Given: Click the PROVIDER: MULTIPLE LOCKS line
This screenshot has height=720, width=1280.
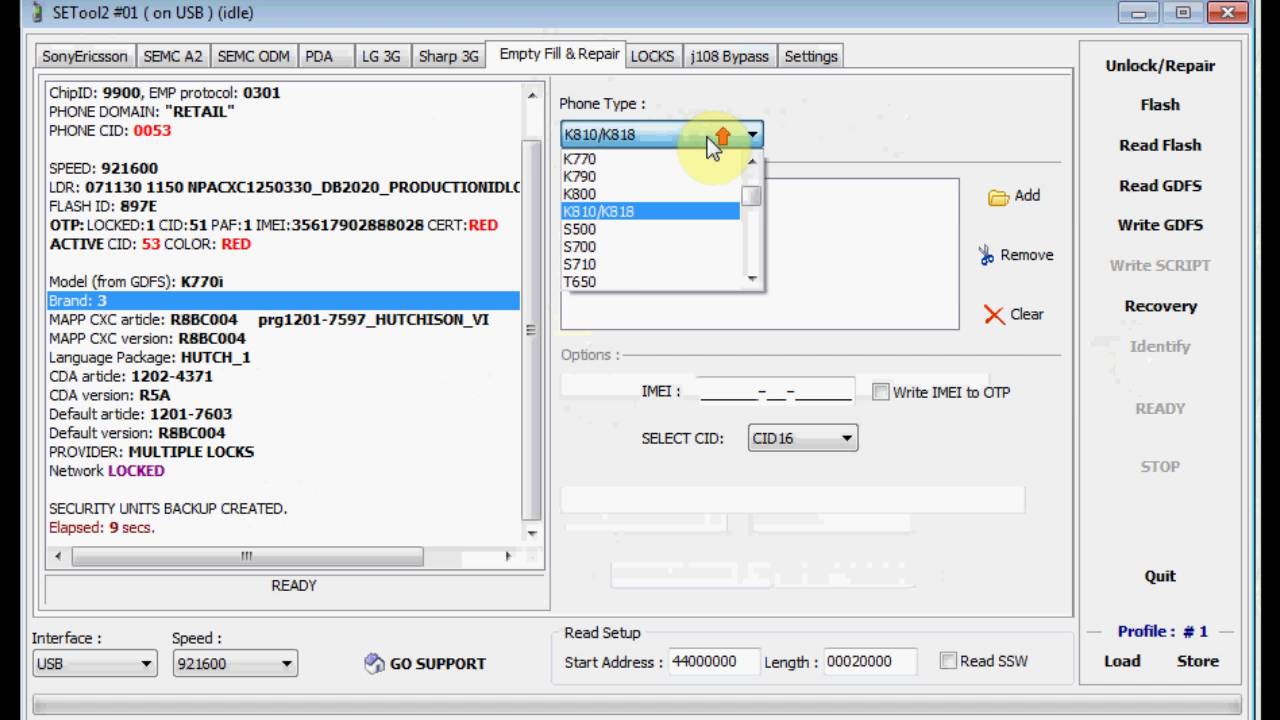Looking at the screenshot, I should coord(151,452).
